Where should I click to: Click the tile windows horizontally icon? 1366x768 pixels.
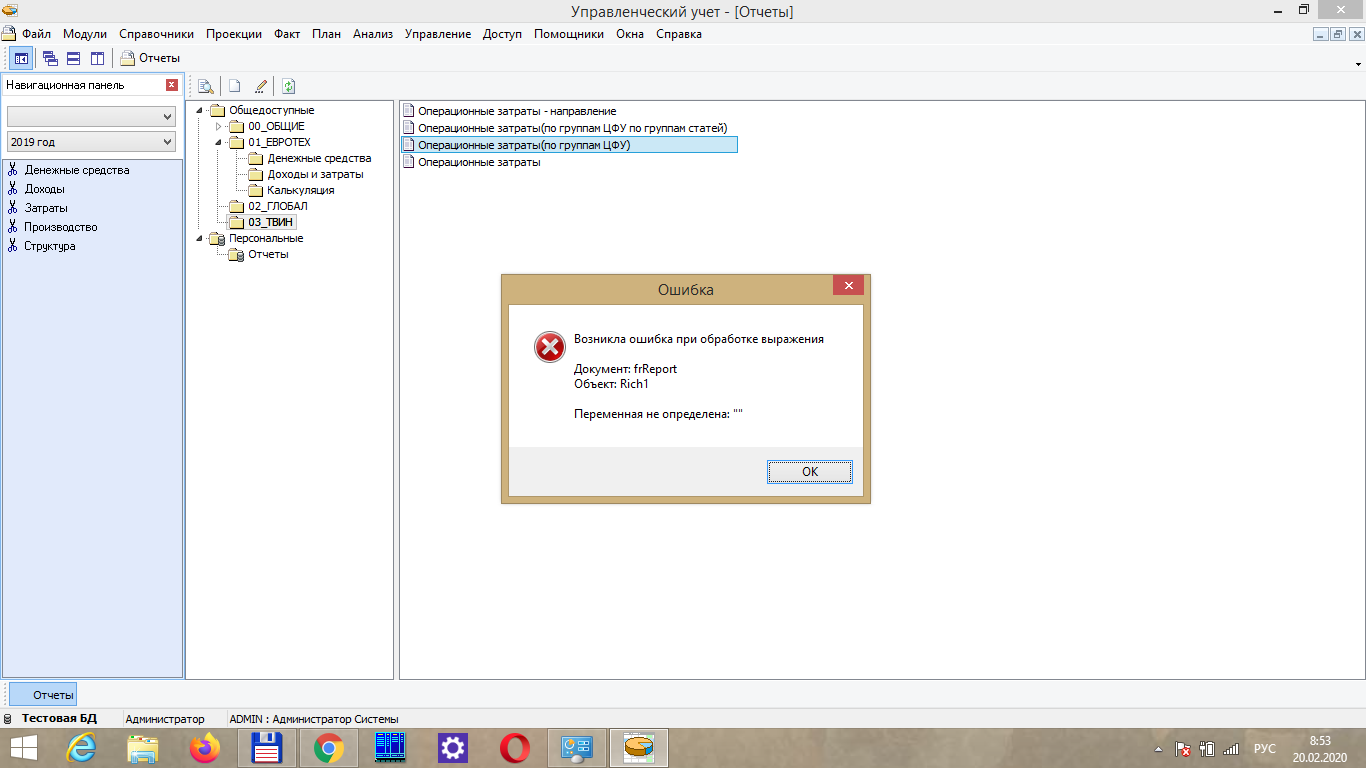pos(73,58)
